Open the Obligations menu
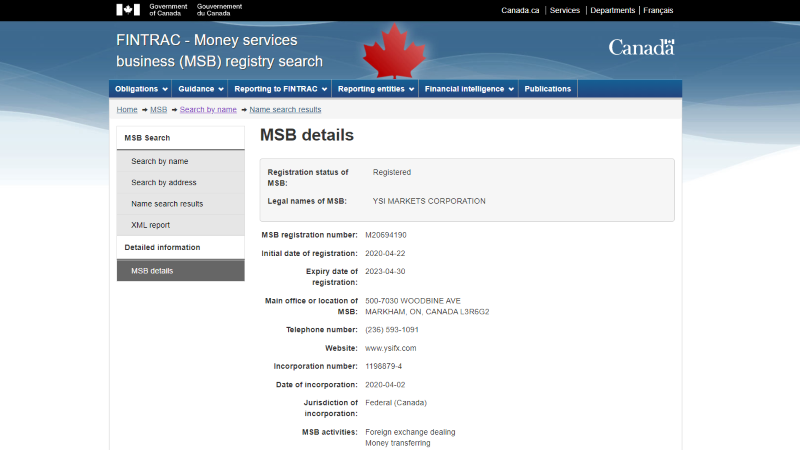This screenshot has height=450, width=800. (140, 89)
